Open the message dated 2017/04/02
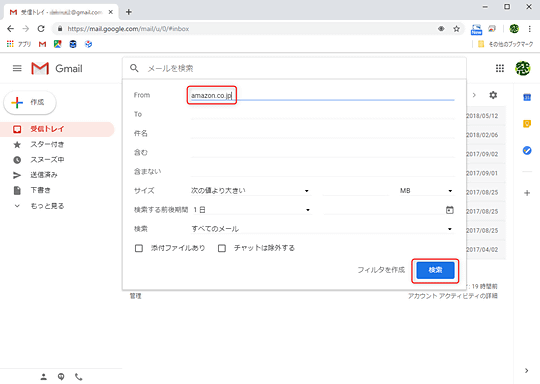This screenshot has height=384, width=540. pos(486,250)
